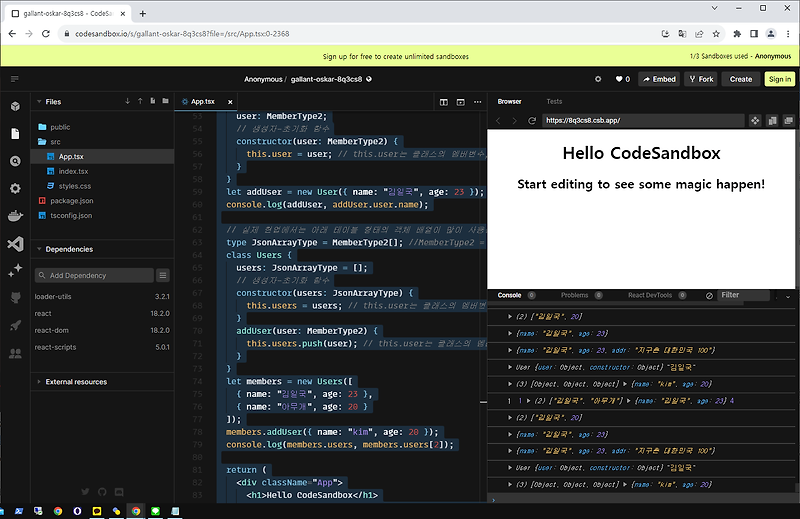Click the console Filter field
This screenshot has height=519, width=800.
coord(744,295)
